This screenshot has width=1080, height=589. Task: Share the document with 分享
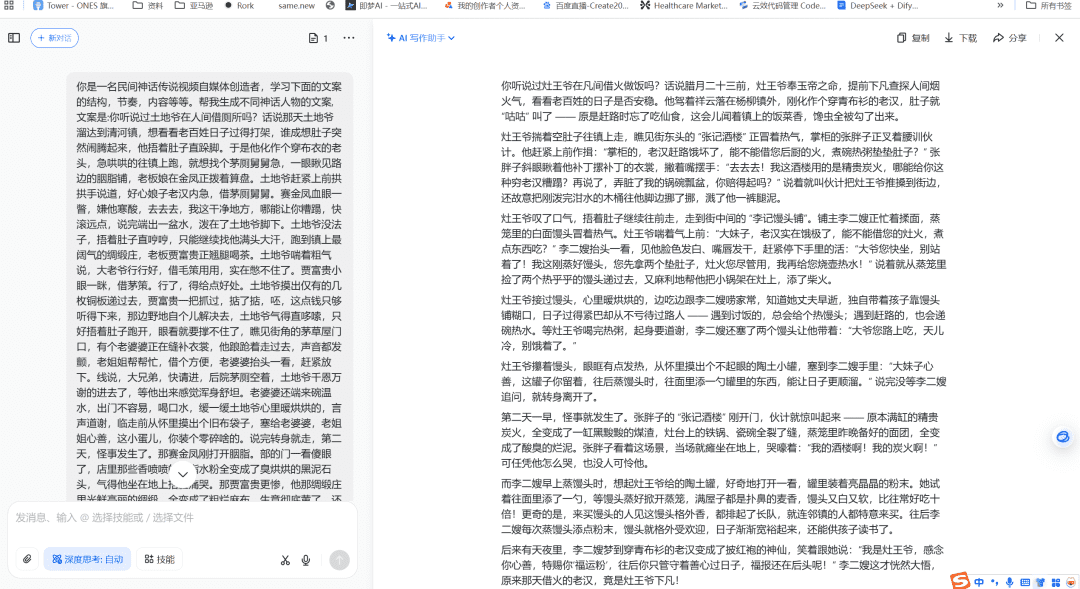click(1010, 38)
